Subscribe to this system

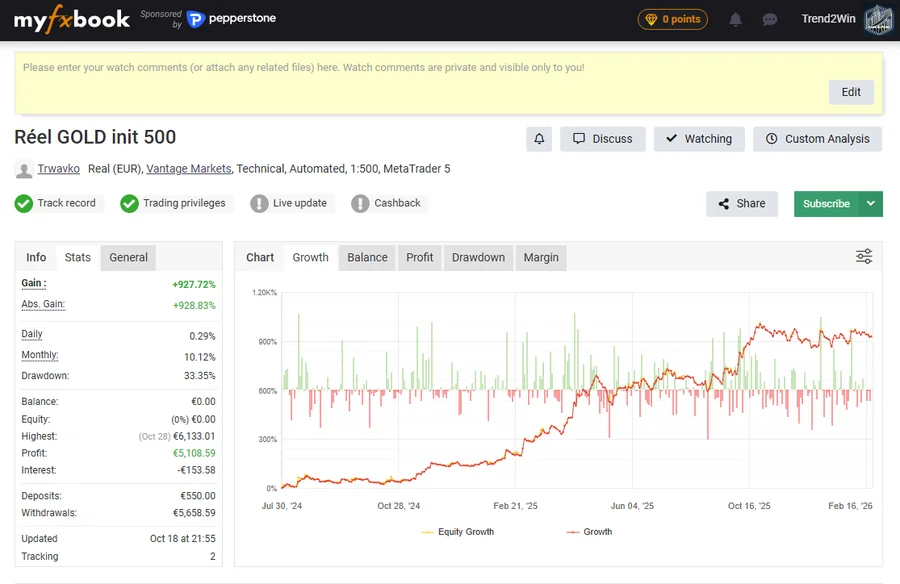click(x=826, y=204)
